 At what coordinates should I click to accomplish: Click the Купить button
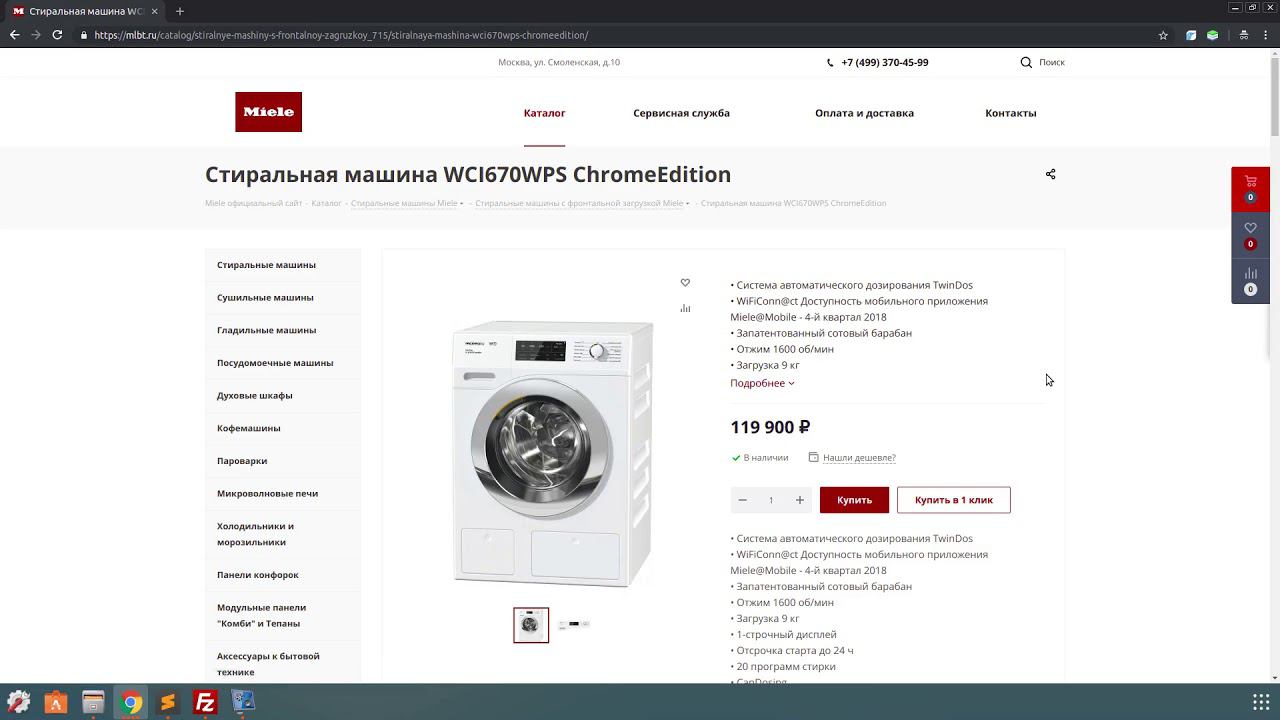(854, 500)
